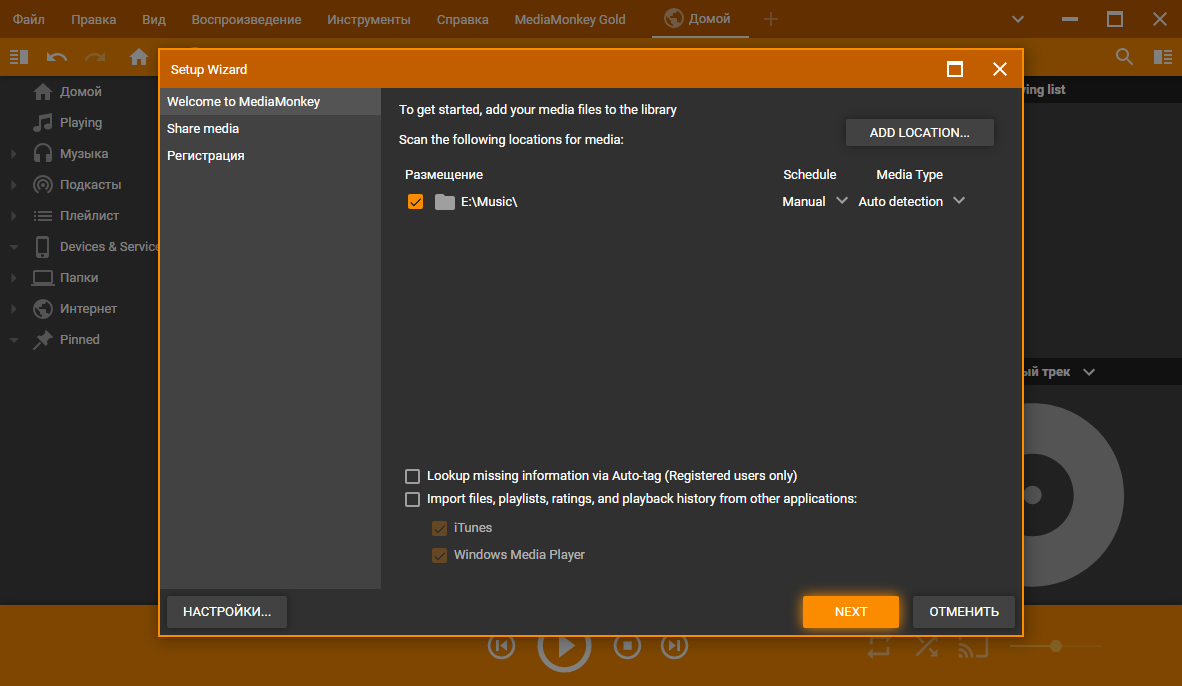Open the Вид menu

click(x=154, y=20)
